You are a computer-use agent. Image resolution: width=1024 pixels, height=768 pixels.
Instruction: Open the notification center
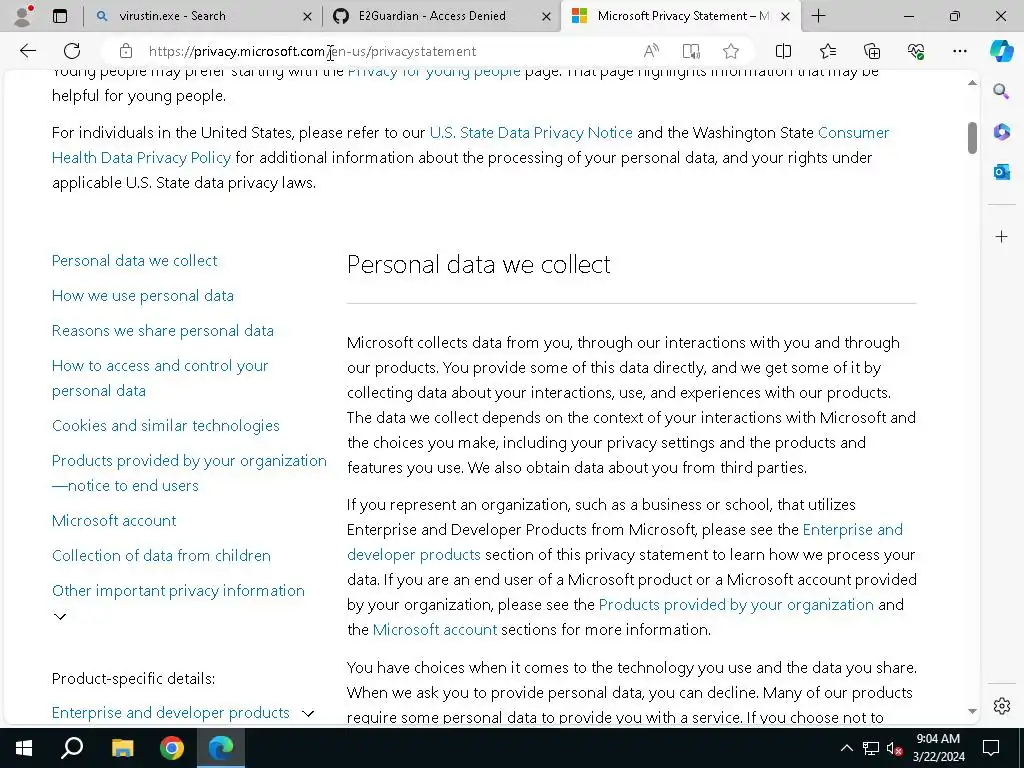[991, 748]
